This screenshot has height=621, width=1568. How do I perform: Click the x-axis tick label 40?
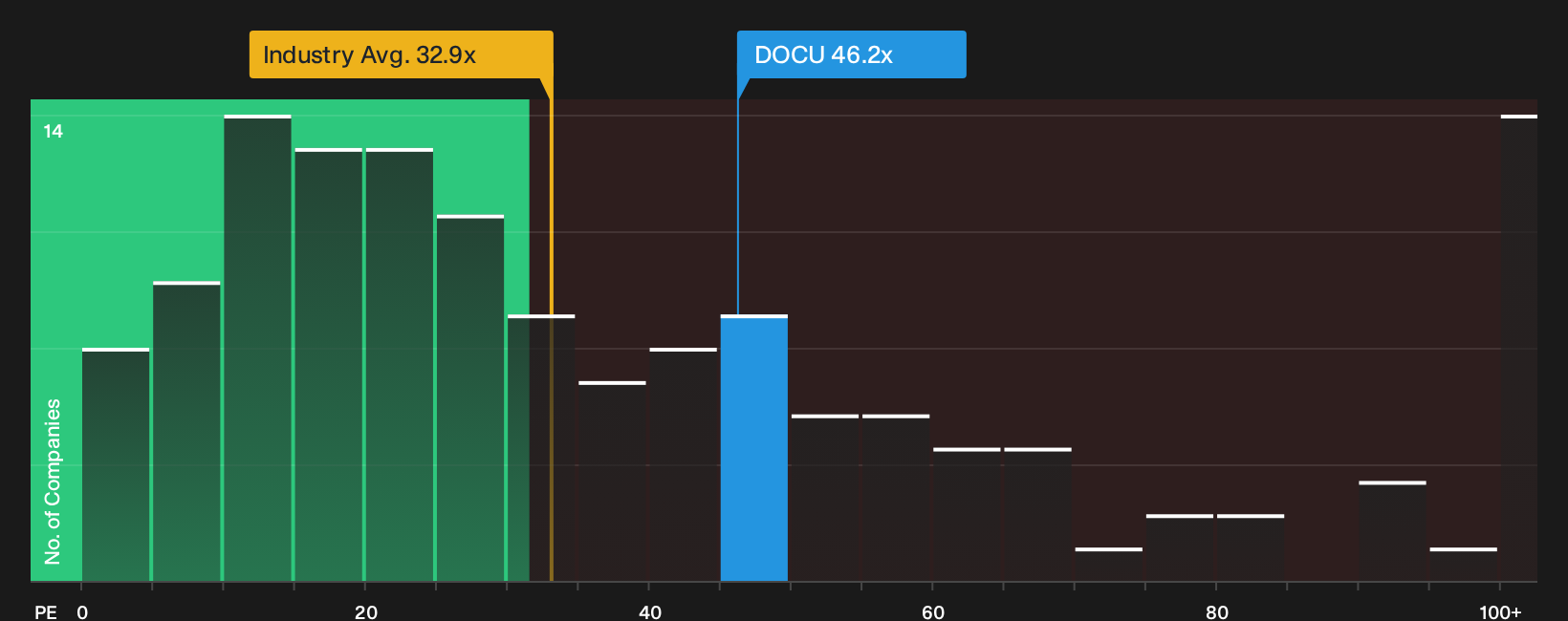tap(650, 612)
